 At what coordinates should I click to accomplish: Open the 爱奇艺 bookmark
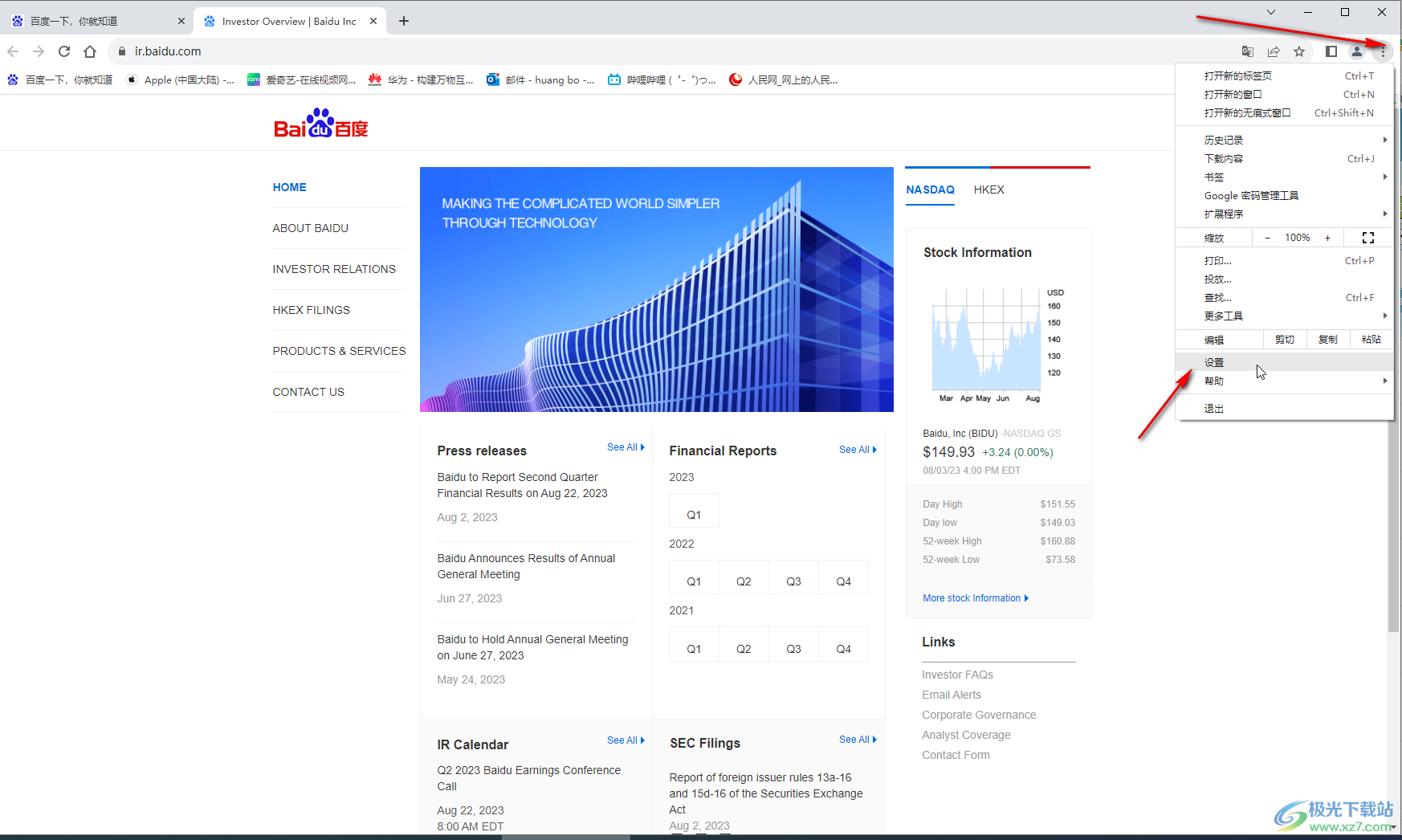pos(302,80)
